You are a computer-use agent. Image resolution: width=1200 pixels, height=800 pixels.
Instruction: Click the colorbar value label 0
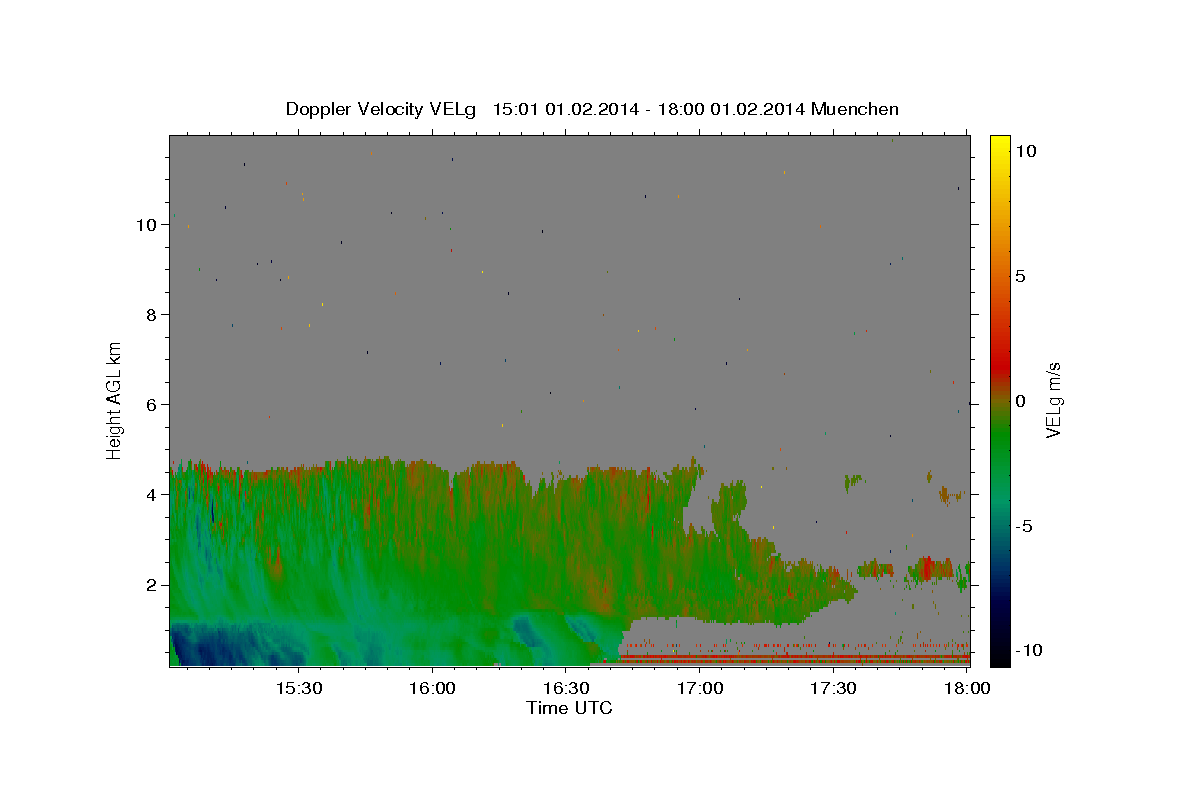tap(1020, 401)
